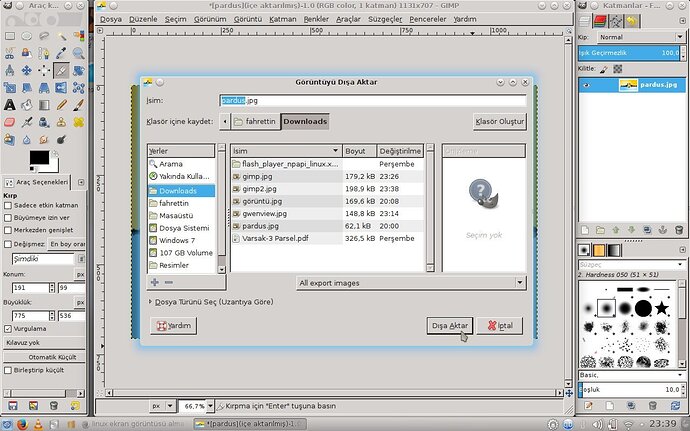This screenshot has height=431, width=690.
Task: Open the brush 'Süzgeç' filter dropdown
Action: [632, 265]
